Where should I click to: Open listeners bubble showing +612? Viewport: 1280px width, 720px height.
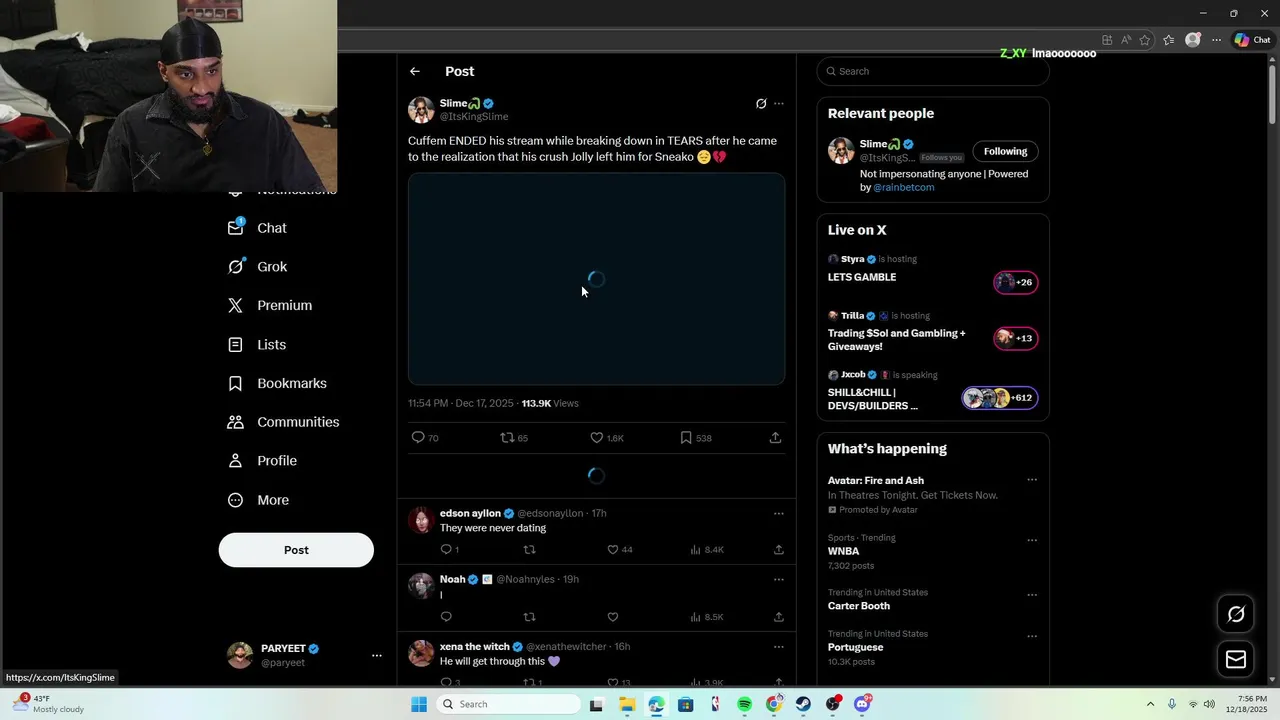pos(999,398)
